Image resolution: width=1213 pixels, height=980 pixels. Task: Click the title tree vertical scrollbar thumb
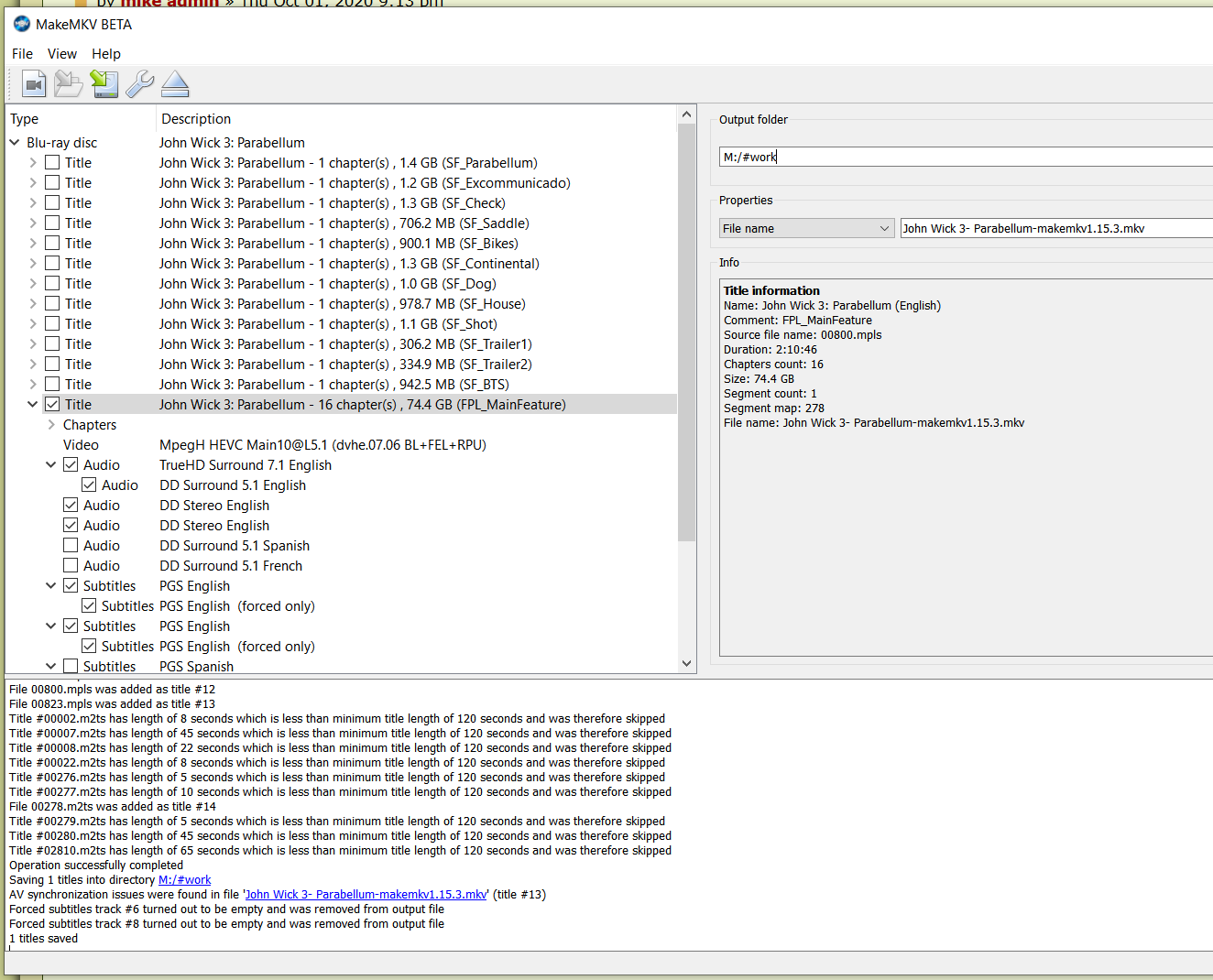click(x=687, y=332)
